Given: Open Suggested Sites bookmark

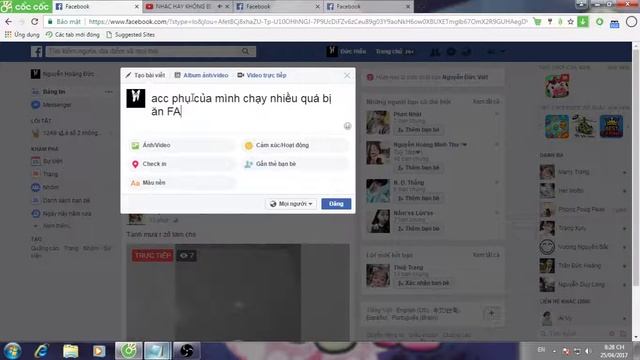Looking at the screenshot, I should pos(131,35).
